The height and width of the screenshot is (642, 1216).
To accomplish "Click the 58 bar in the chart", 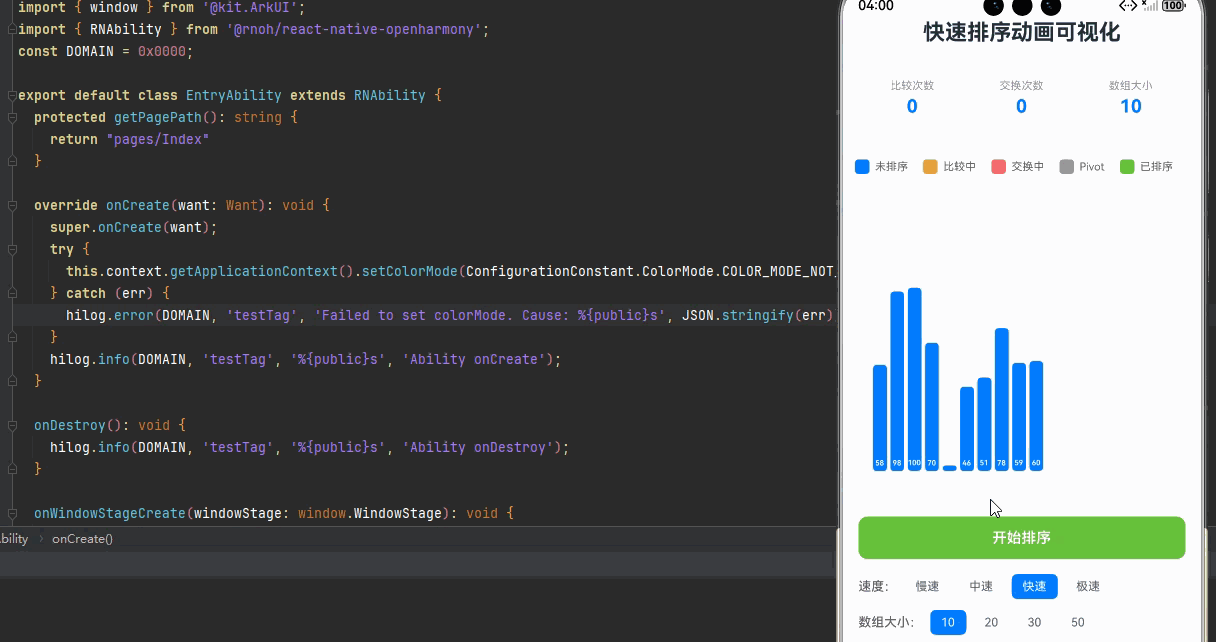I will (x=880, y=418).
